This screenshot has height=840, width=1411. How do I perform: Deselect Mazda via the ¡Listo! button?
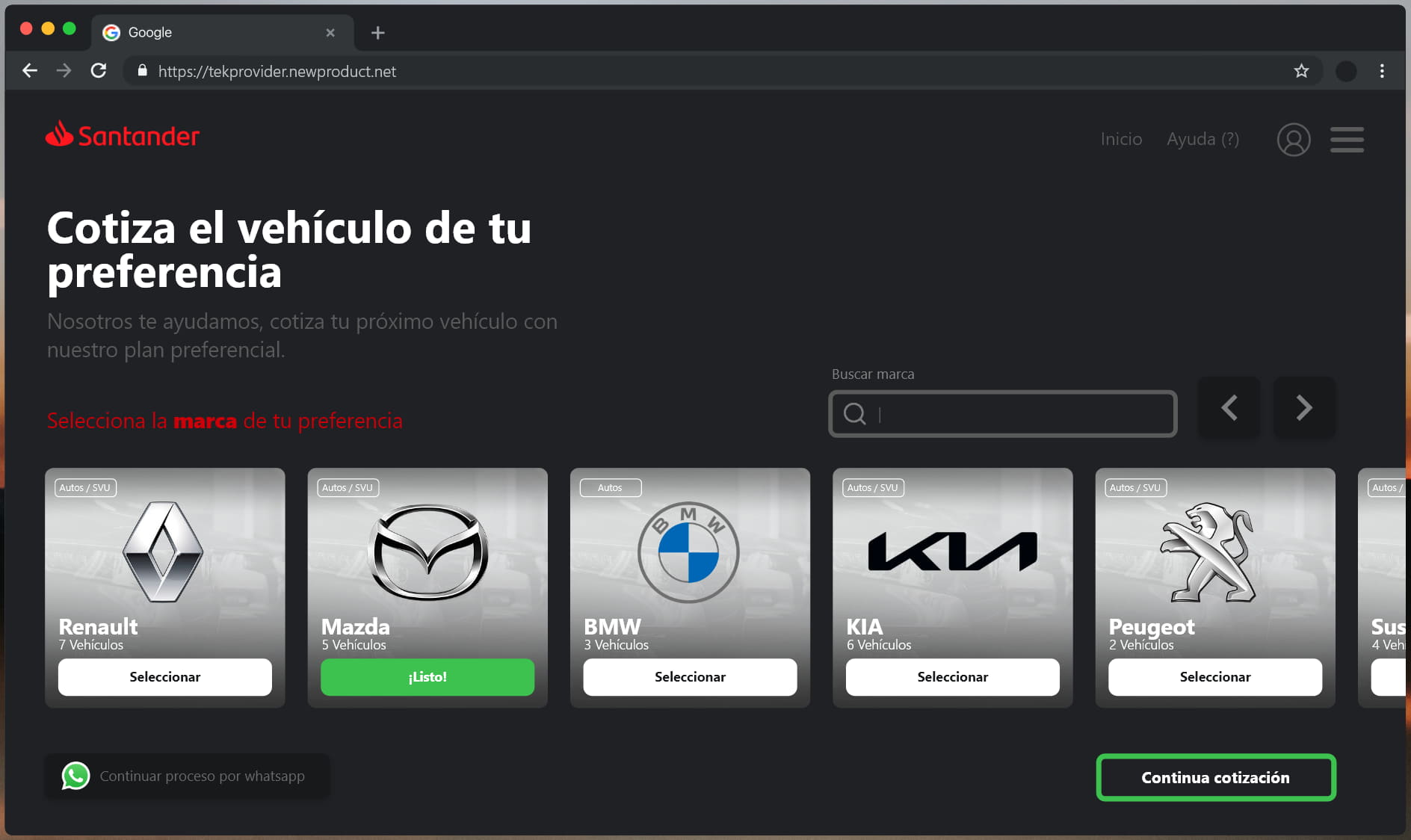pyautogui.click(x=427, y=677)
